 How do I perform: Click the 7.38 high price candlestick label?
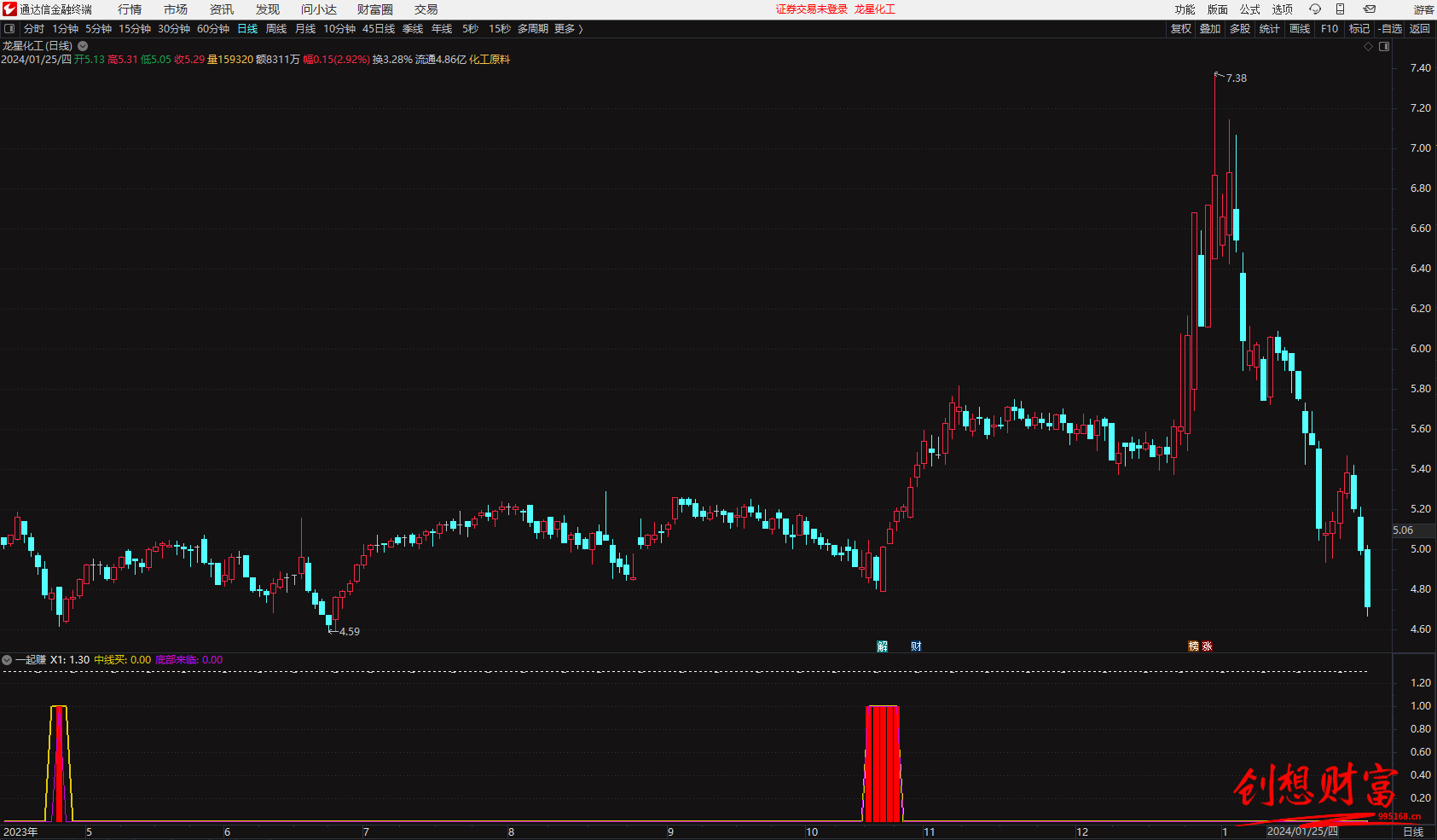coord(1236,78)
